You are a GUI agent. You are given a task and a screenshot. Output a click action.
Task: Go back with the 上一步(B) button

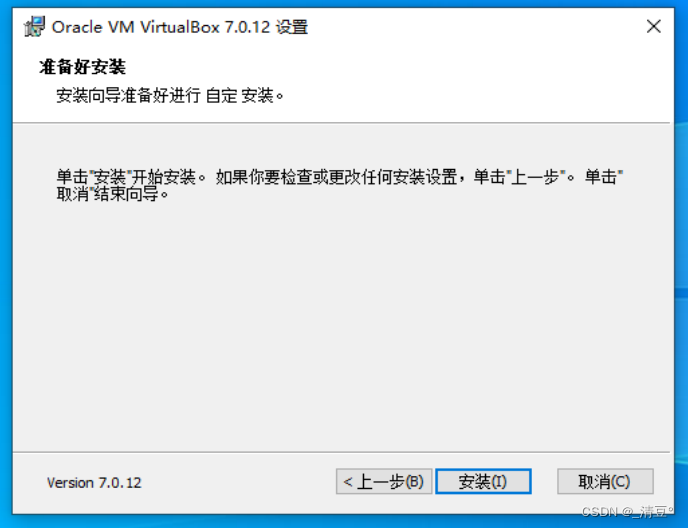click(x=384, y=481)
